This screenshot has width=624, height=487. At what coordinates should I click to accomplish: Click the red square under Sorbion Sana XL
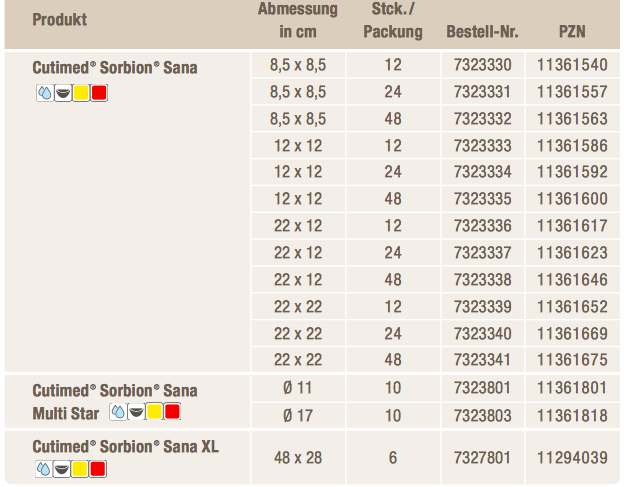point(98,469)
